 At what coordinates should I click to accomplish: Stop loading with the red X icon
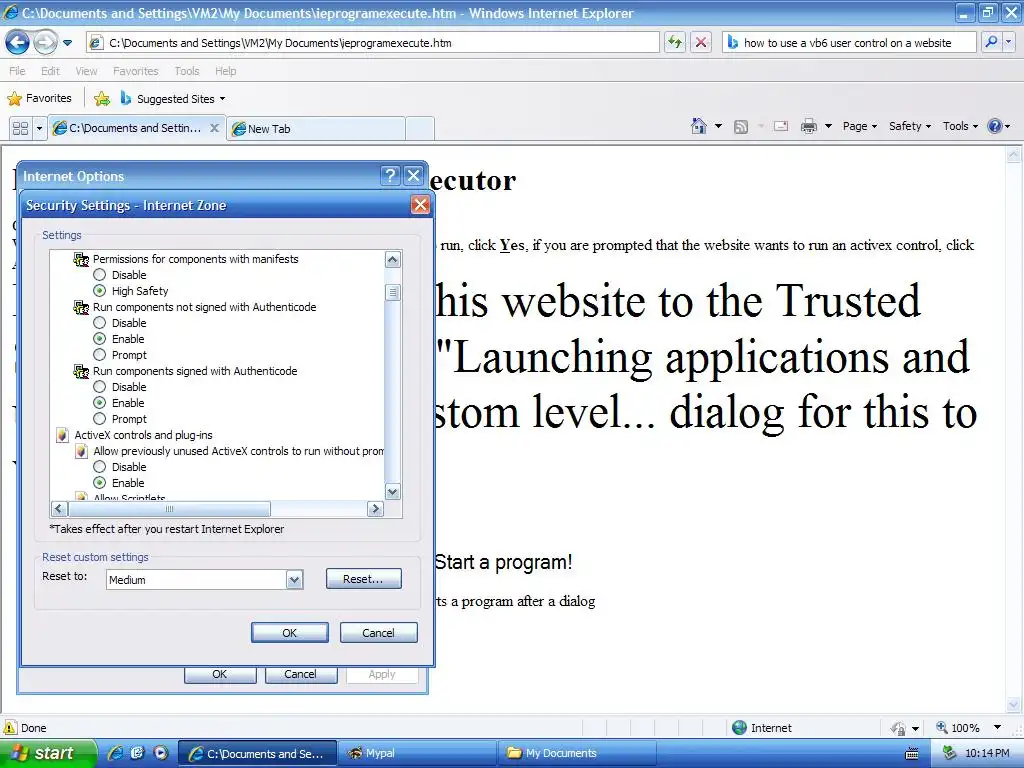(701, 42)
